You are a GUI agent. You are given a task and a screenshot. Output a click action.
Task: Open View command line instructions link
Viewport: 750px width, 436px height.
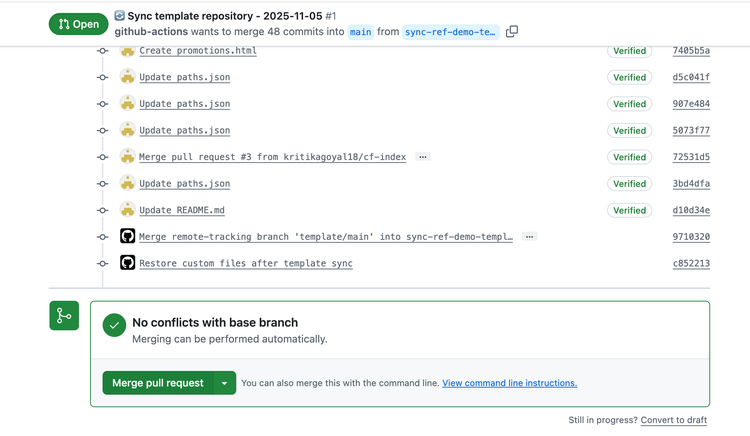tap(509, 383)
